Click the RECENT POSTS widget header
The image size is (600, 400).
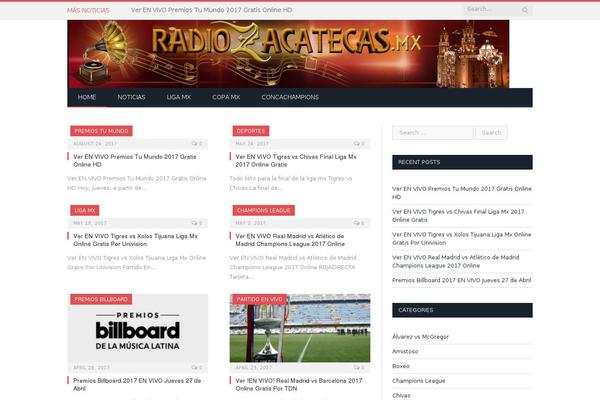tap(462, 162)
